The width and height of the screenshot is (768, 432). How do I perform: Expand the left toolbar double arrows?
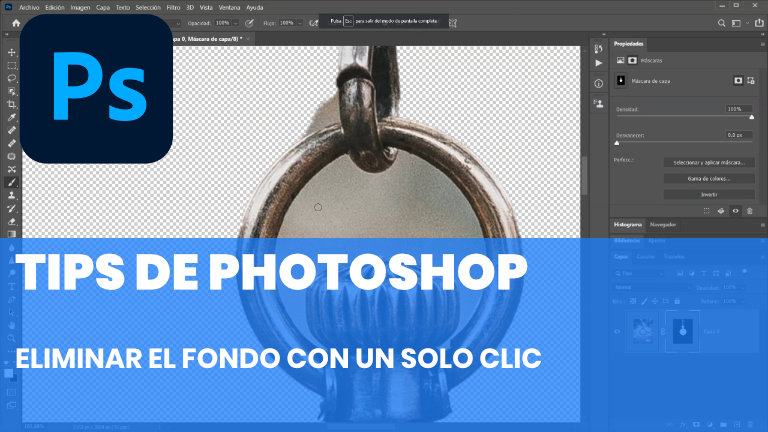pyautogui.click(x=6, y=34)
